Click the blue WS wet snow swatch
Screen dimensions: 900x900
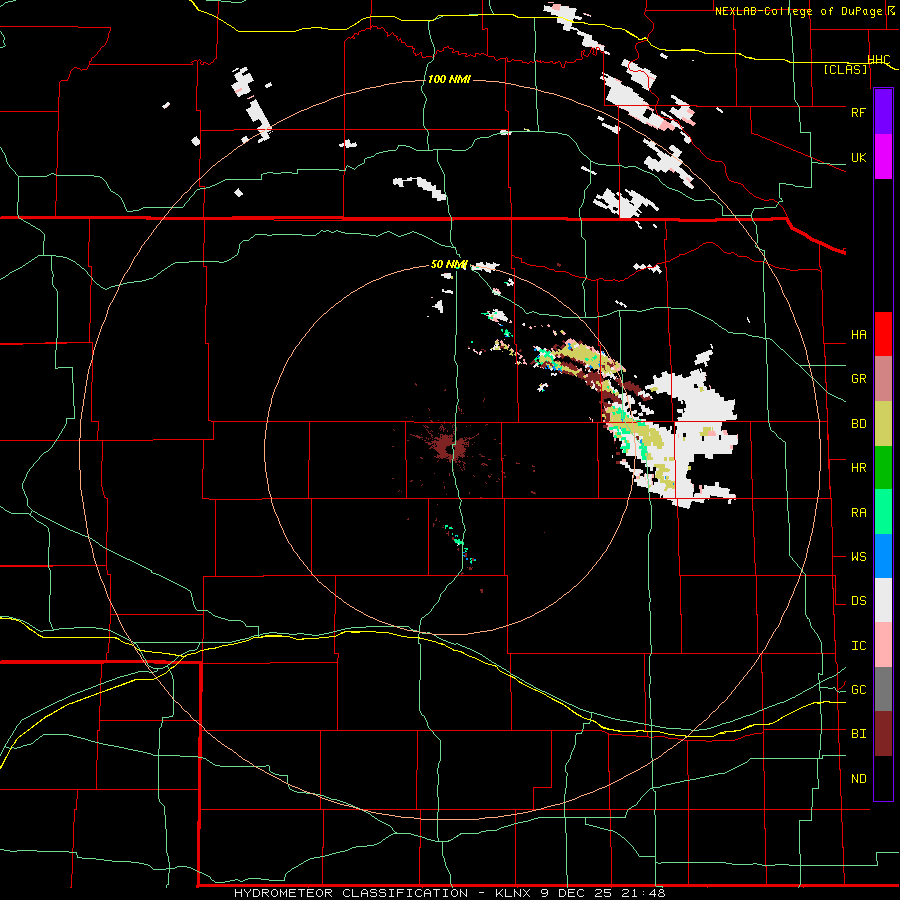click(x=883, y=556)
